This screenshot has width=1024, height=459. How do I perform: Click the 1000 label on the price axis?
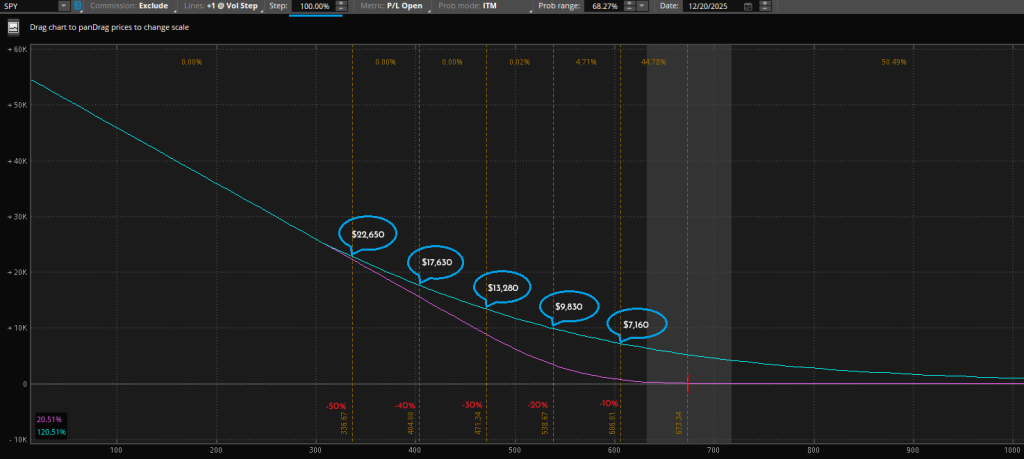[1012, 451]
